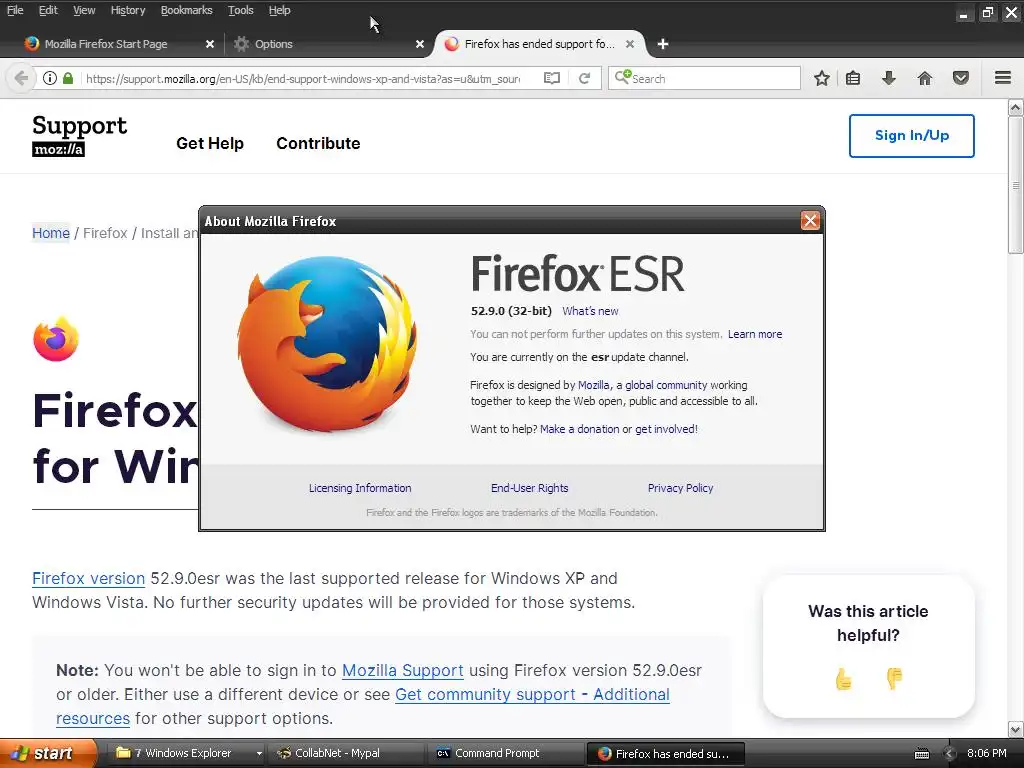Open the Mozilla Support link in the note
1024x768 pixels.
(403, 671)
